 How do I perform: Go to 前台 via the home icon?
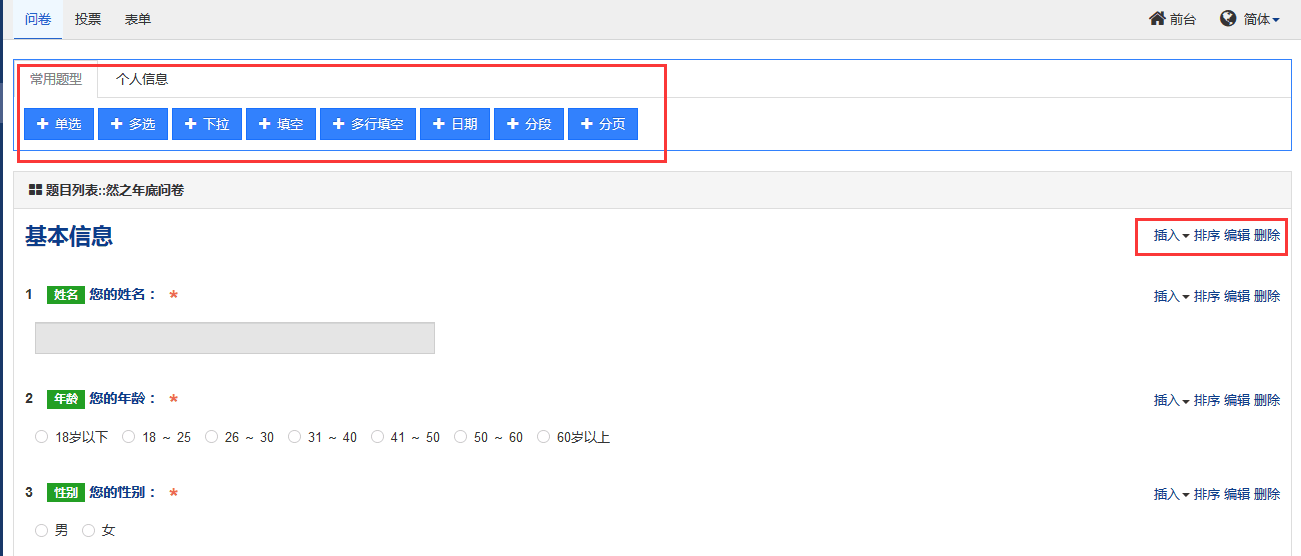[x=1172, y=19]
